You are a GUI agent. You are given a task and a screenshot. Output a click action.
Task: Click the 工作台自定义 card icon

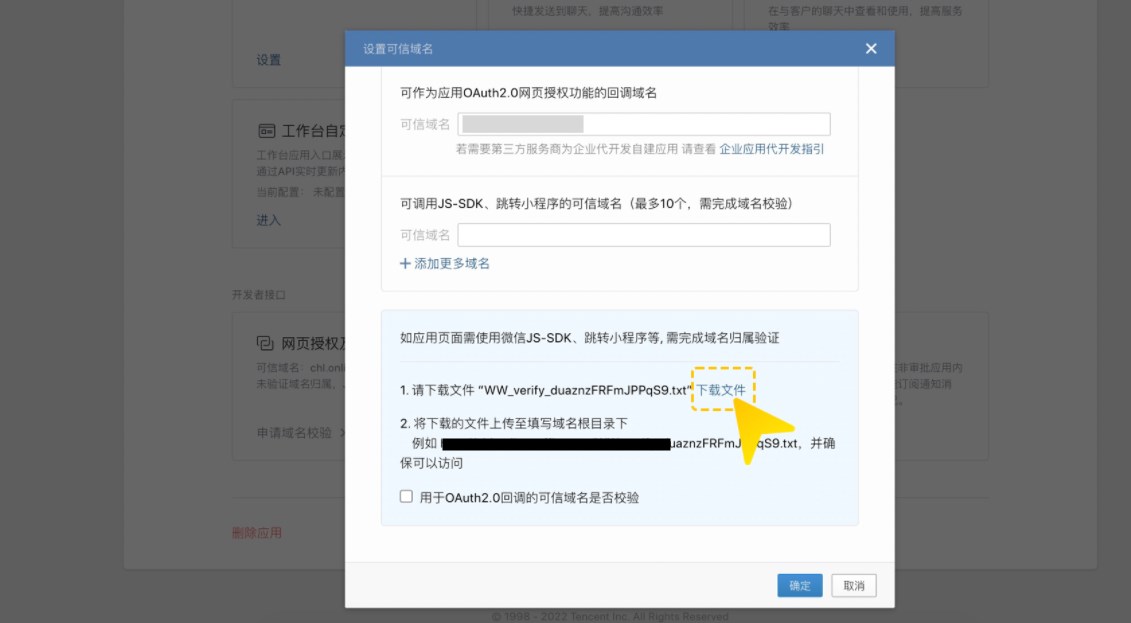tap(266, 131)
